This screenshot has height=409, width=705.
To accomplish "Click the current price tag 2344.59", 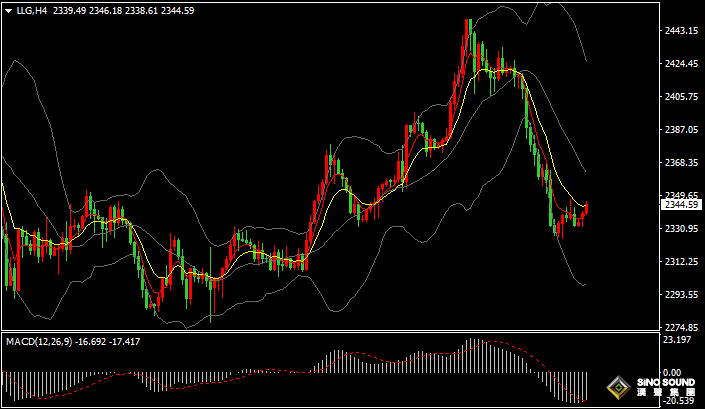I will (681, 205).
